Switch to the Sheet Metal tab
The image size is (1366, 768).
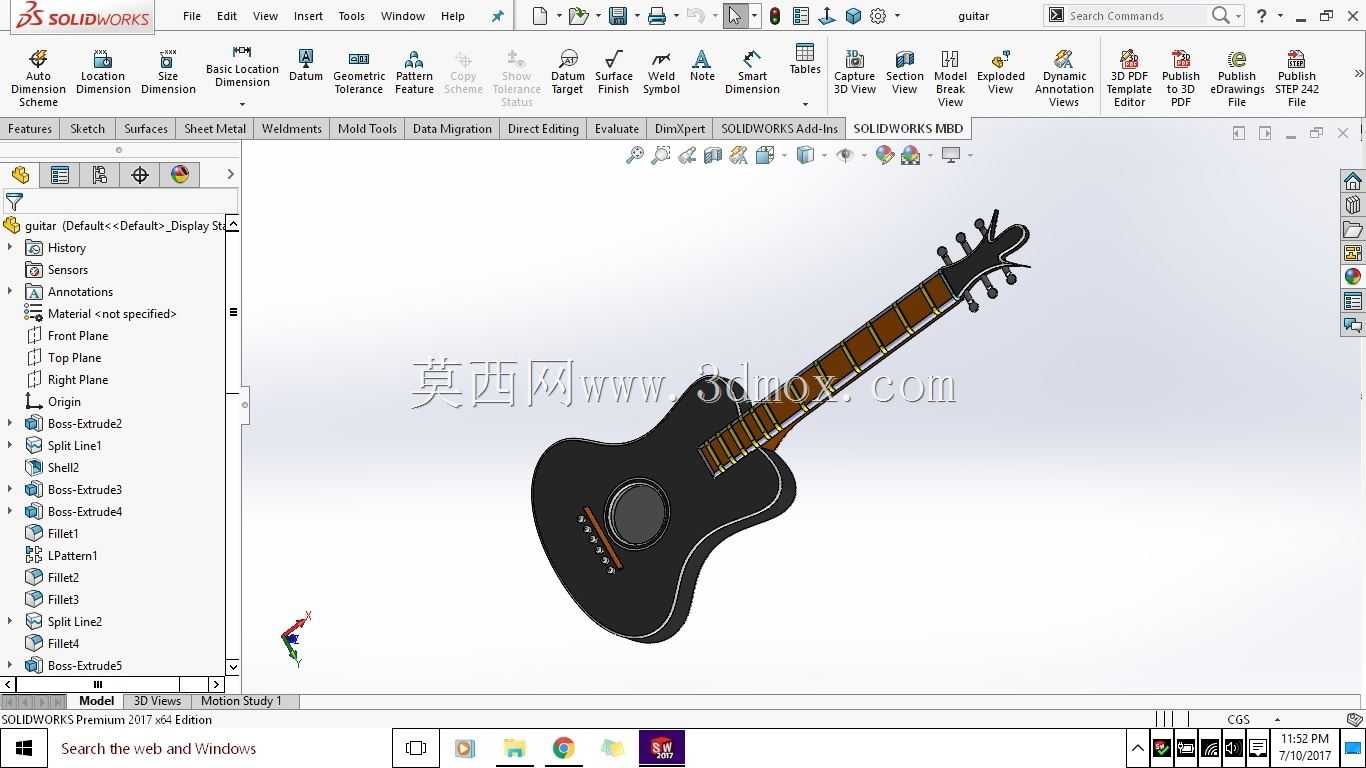tap(215, 128)
